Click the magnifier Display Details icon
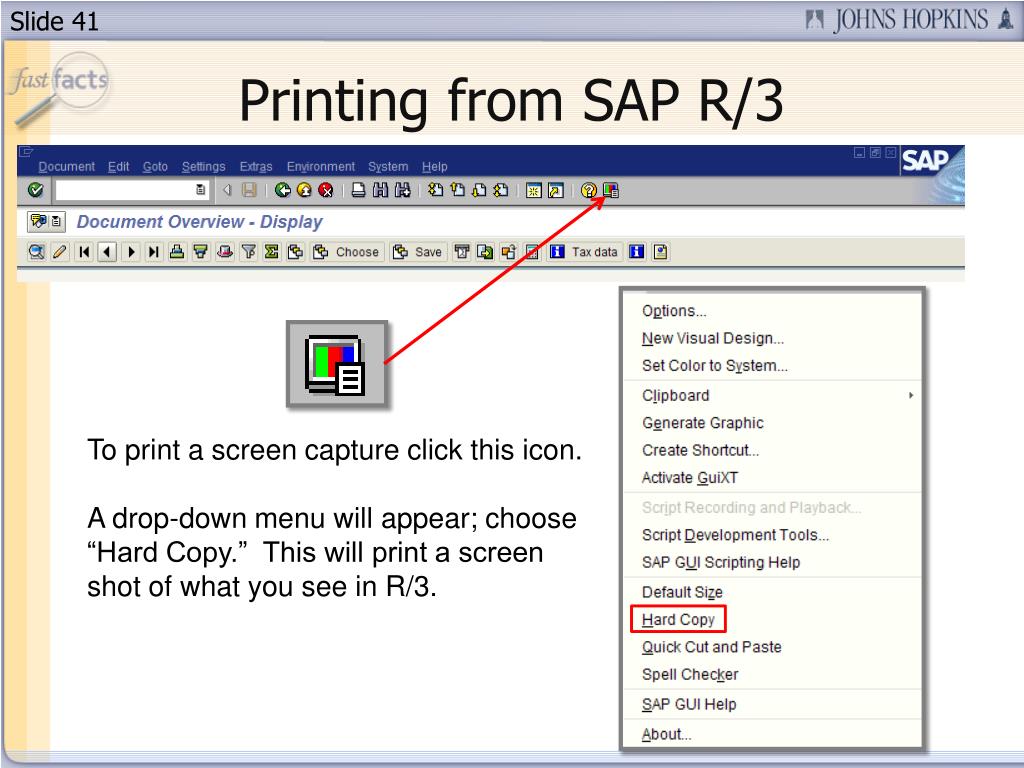The width and height of the screenshot is (1024, 768). (37, 252)
